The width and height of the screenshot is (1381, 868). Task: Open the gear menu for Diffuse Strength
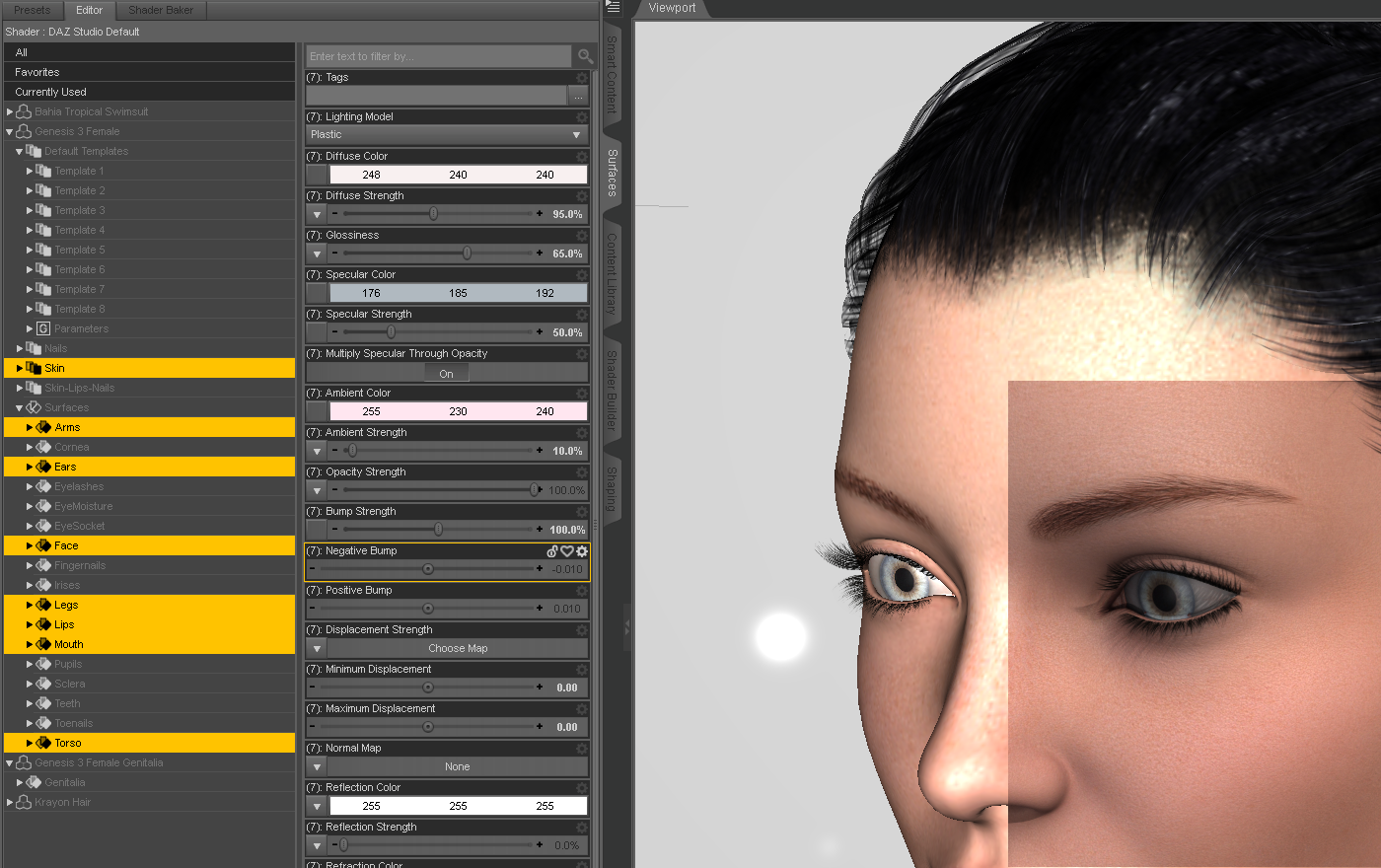pyautogui.click(x=582, y=196)
